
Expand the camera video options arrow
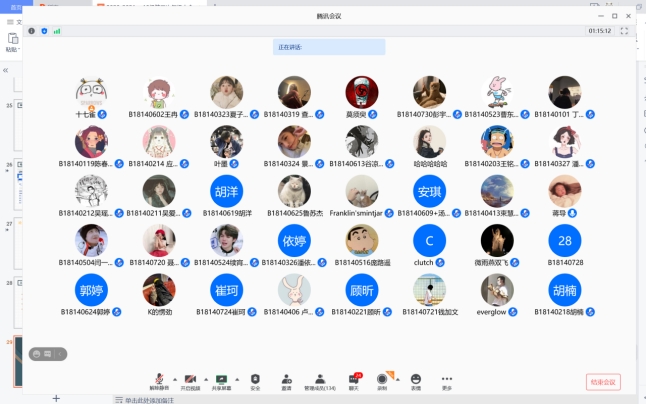pyautogui.click(x=205, y=378)
